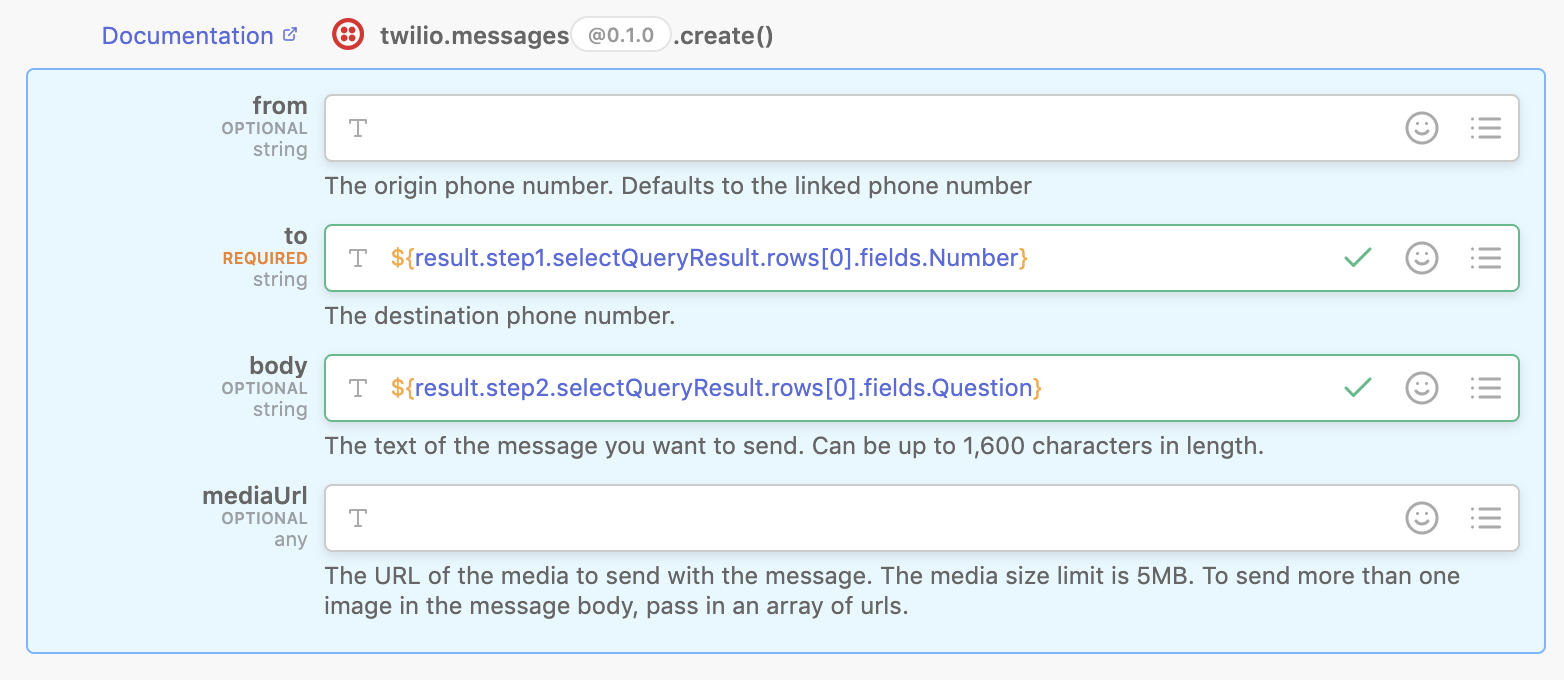Open the list icon in the mediaUrl field
The width and height of the screenshot is (1564, 680).
coord(1485,518)
